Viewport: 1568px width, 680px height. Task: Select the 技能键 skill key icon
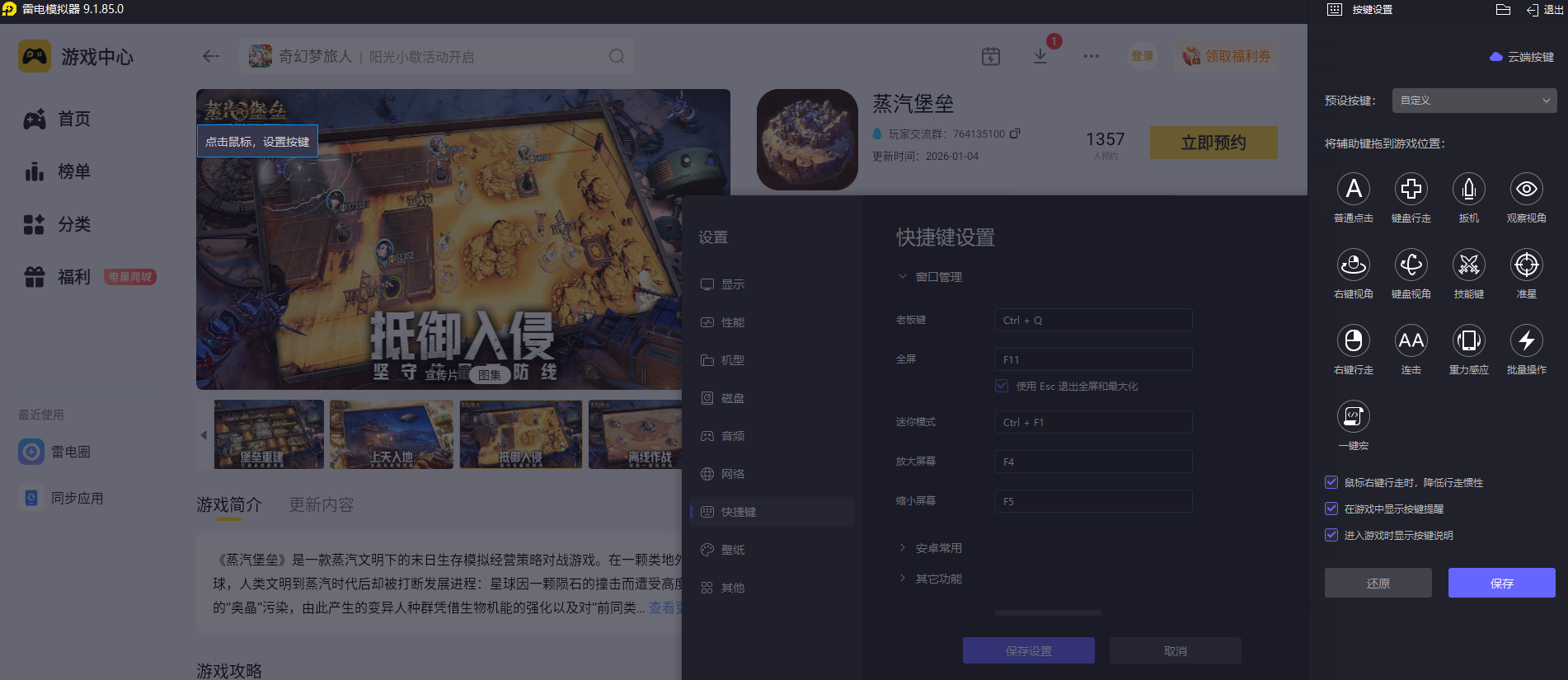click(x=1468, y=265)
